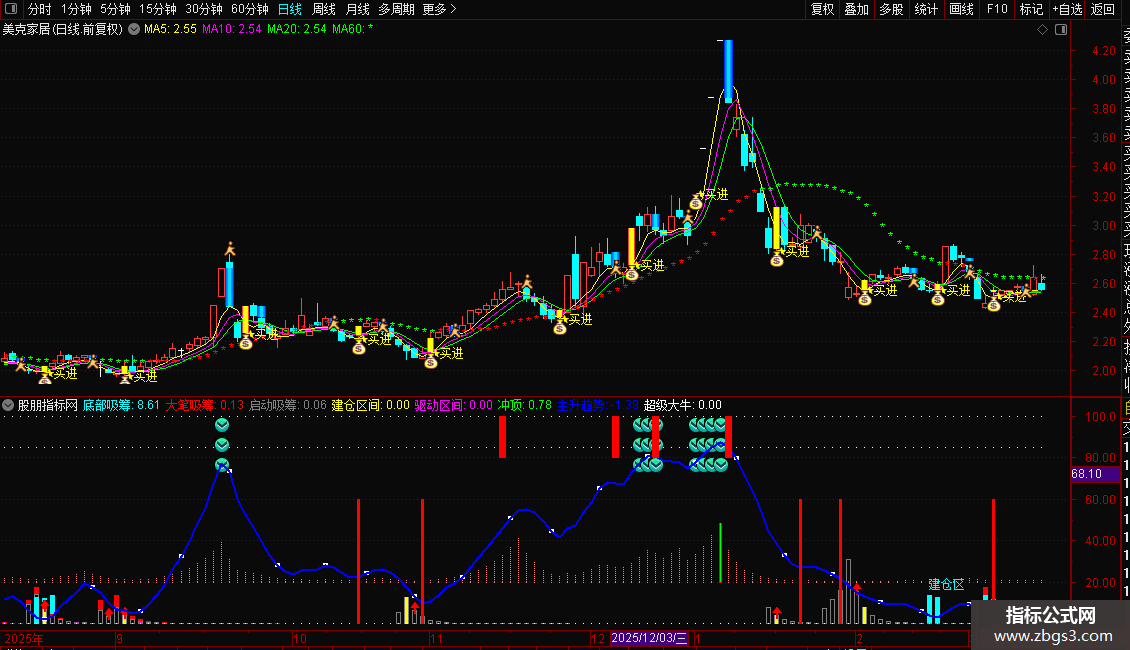Open the 画线 drawing tools
Screen dimensions: 1130x650
[x=961, y=9]
